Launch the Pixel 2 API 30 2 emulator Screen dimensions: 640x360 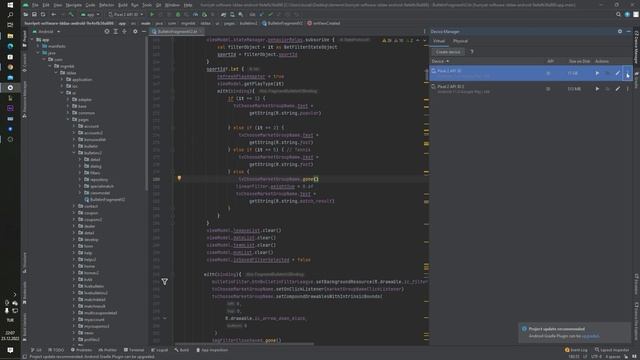pyautogui.click(x=597, y=89)
